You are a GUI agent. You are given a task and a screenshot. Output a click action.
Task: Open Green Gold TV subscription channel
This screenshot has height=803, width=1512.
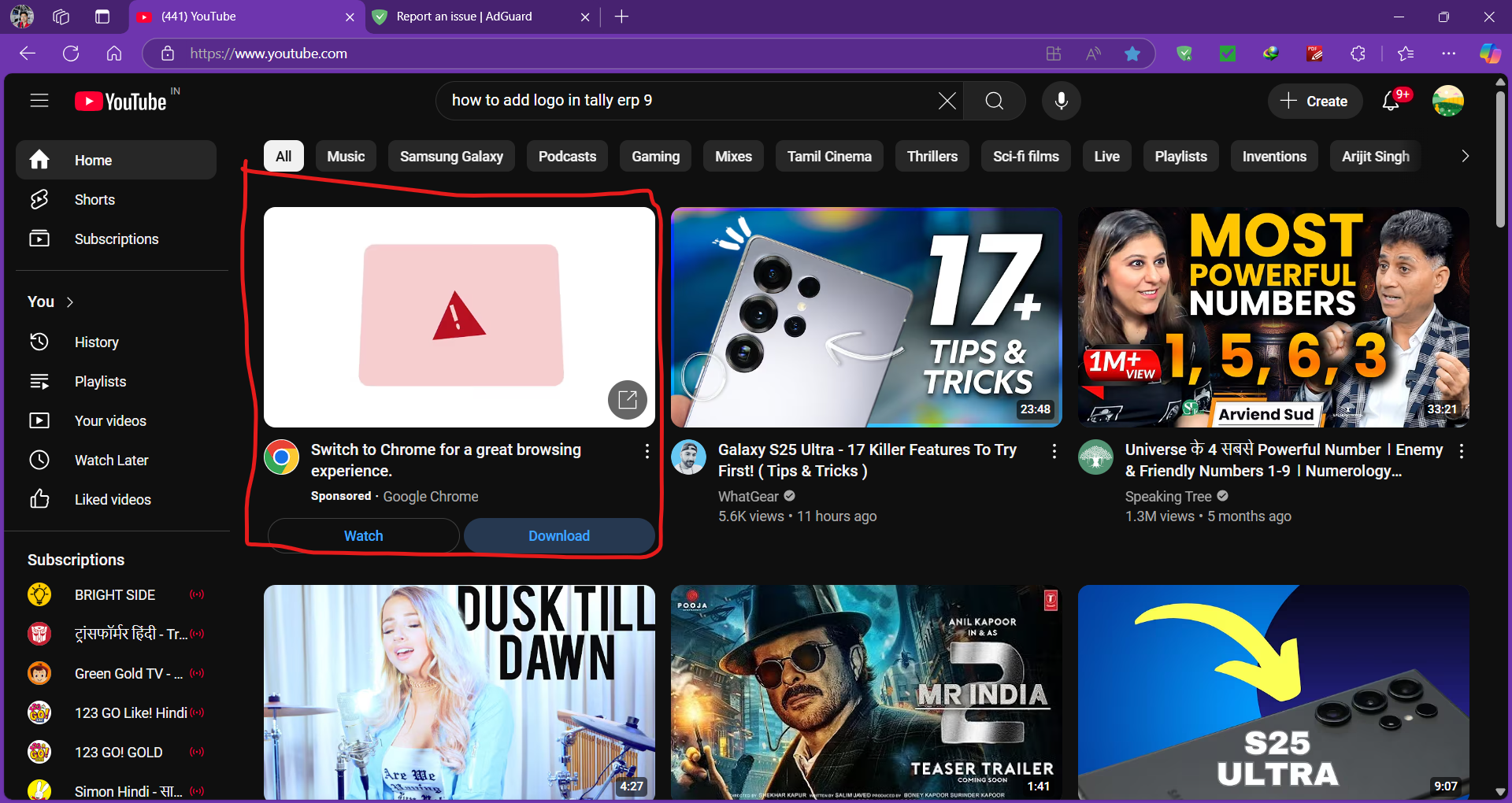coord(117,674)
